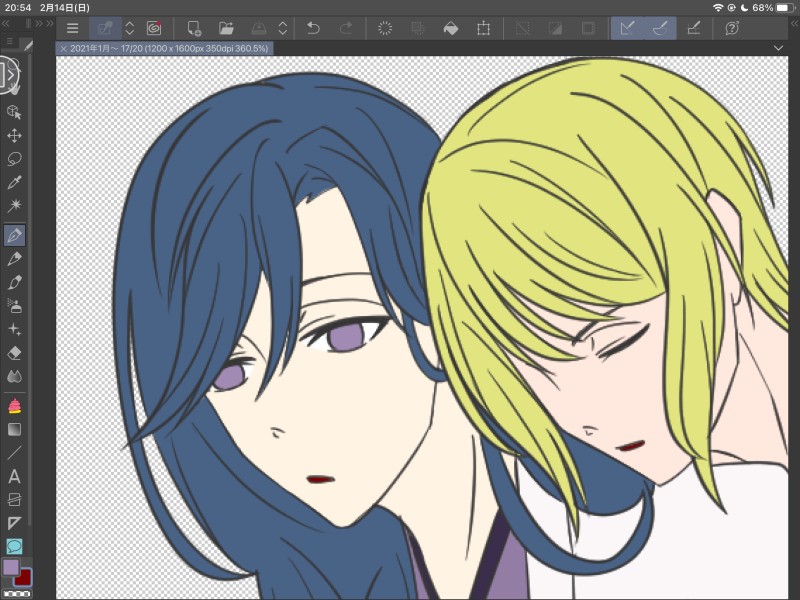Click the Fill bucket command icon

click(451, 28)
